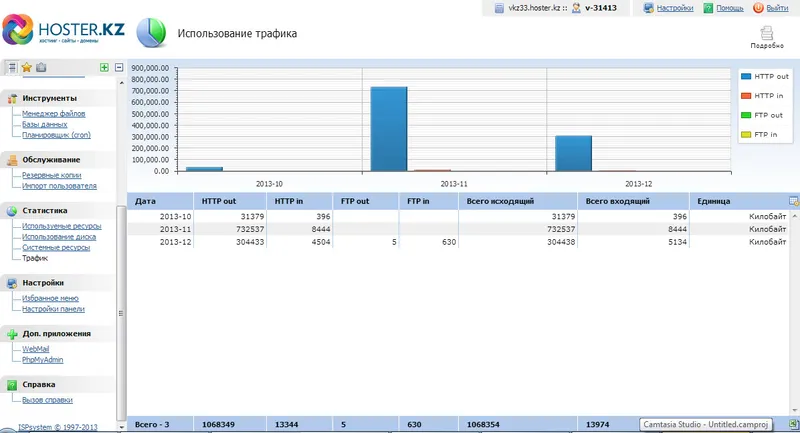
Task: Click the user icon beside v-31413
Action: coord(576,8)
